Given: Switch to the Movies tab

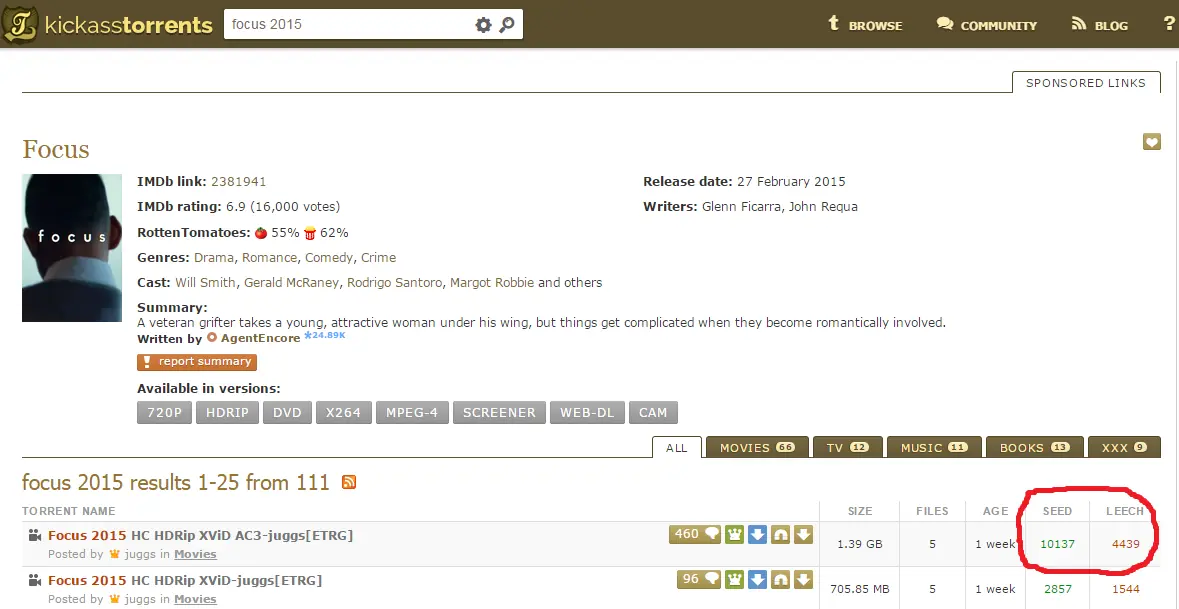Looking at the screenshot, I should click(757, 447).
